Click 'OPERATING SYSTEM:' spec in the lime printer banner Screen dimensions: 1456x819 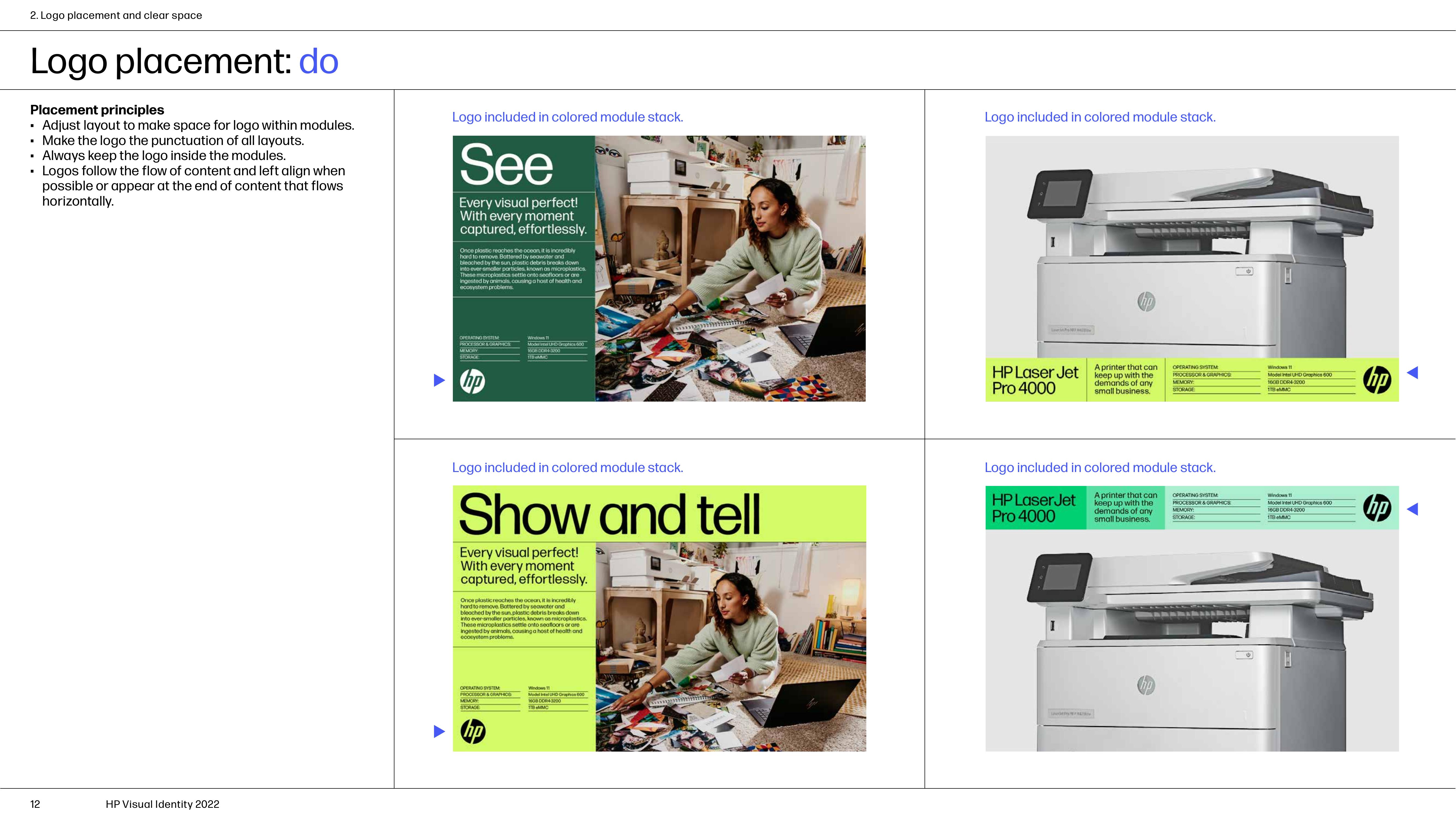pos(1195,367)
